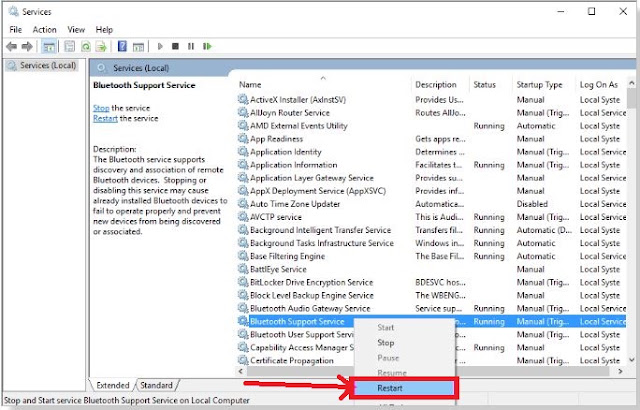This screenshot has height=410, width=640.
Task: Open the View menu
Action: tap(76, 30)
